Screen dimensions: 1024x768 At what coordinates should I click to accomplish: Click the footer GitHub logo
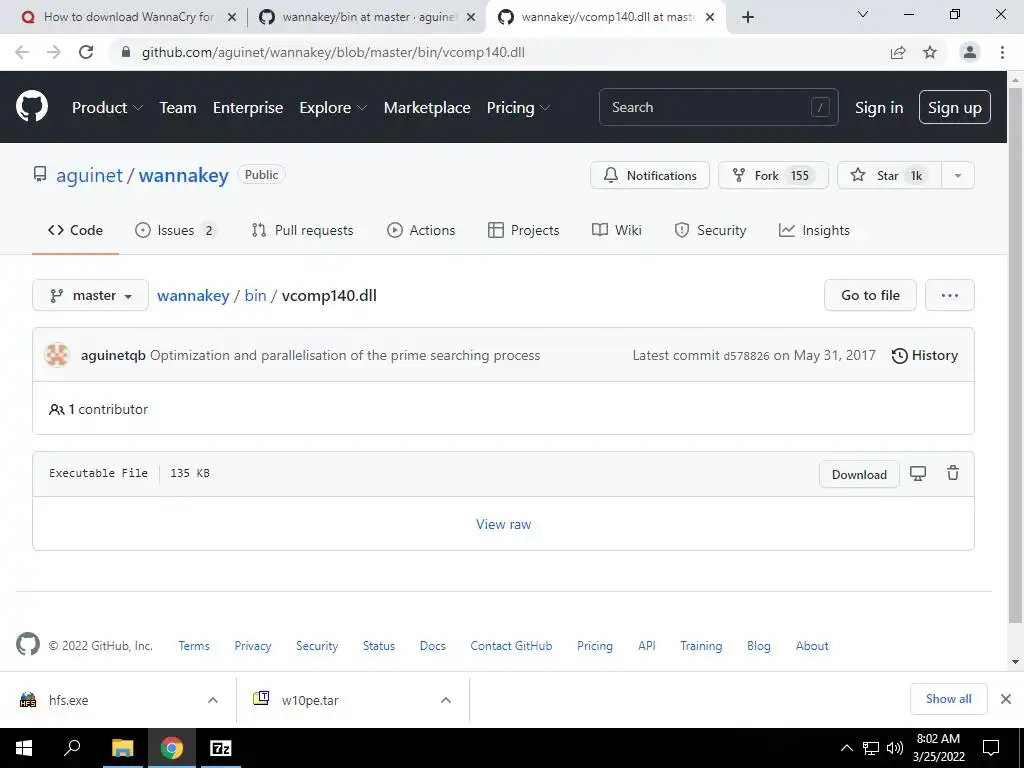[27, 645]
